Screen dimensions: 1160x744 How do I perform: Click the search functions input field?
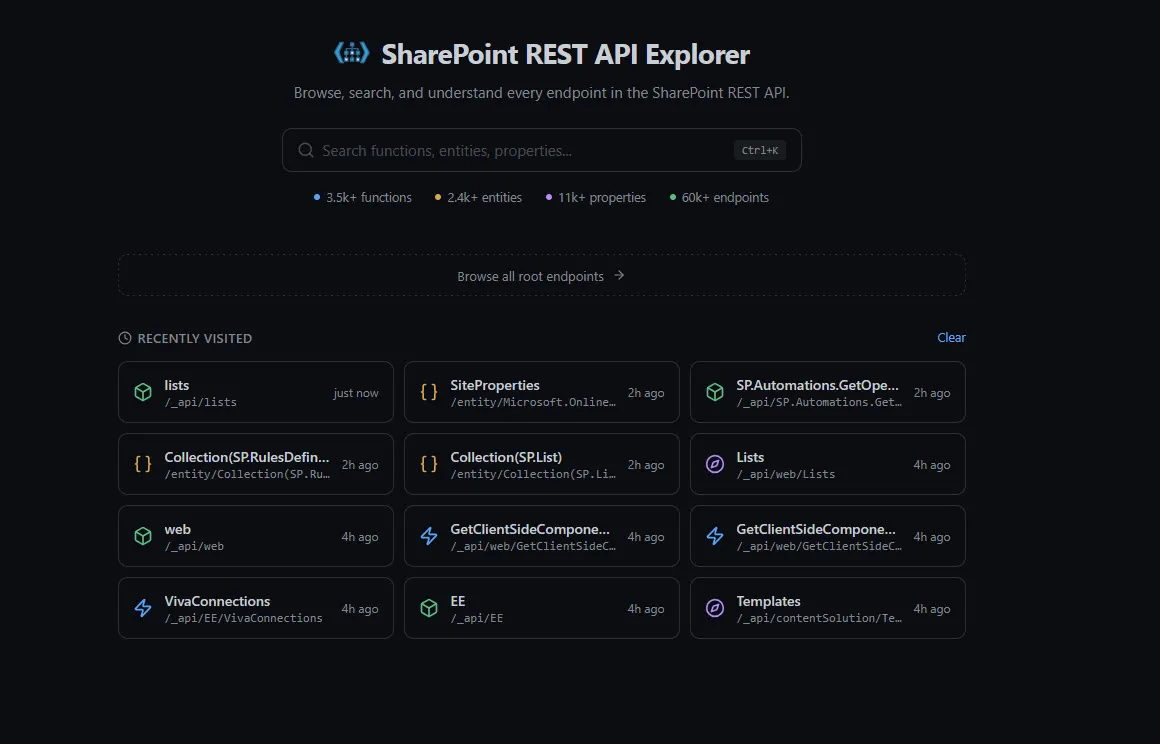pyautogui.click(x=500, y=149)
